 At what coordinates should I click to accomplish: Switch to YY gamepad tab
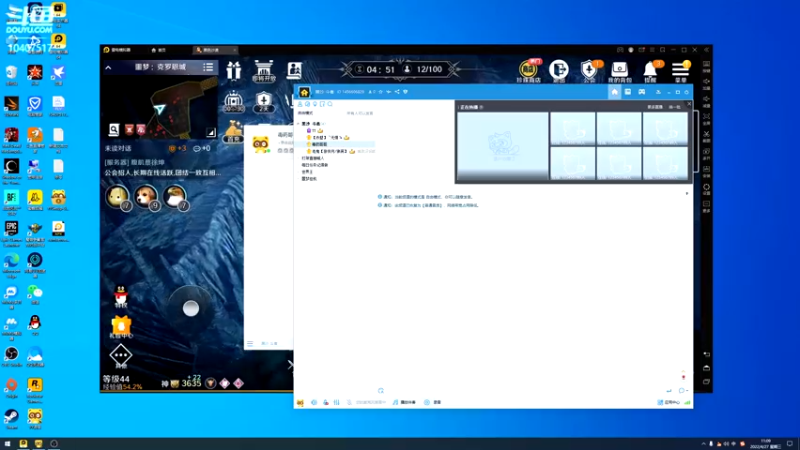642,92
